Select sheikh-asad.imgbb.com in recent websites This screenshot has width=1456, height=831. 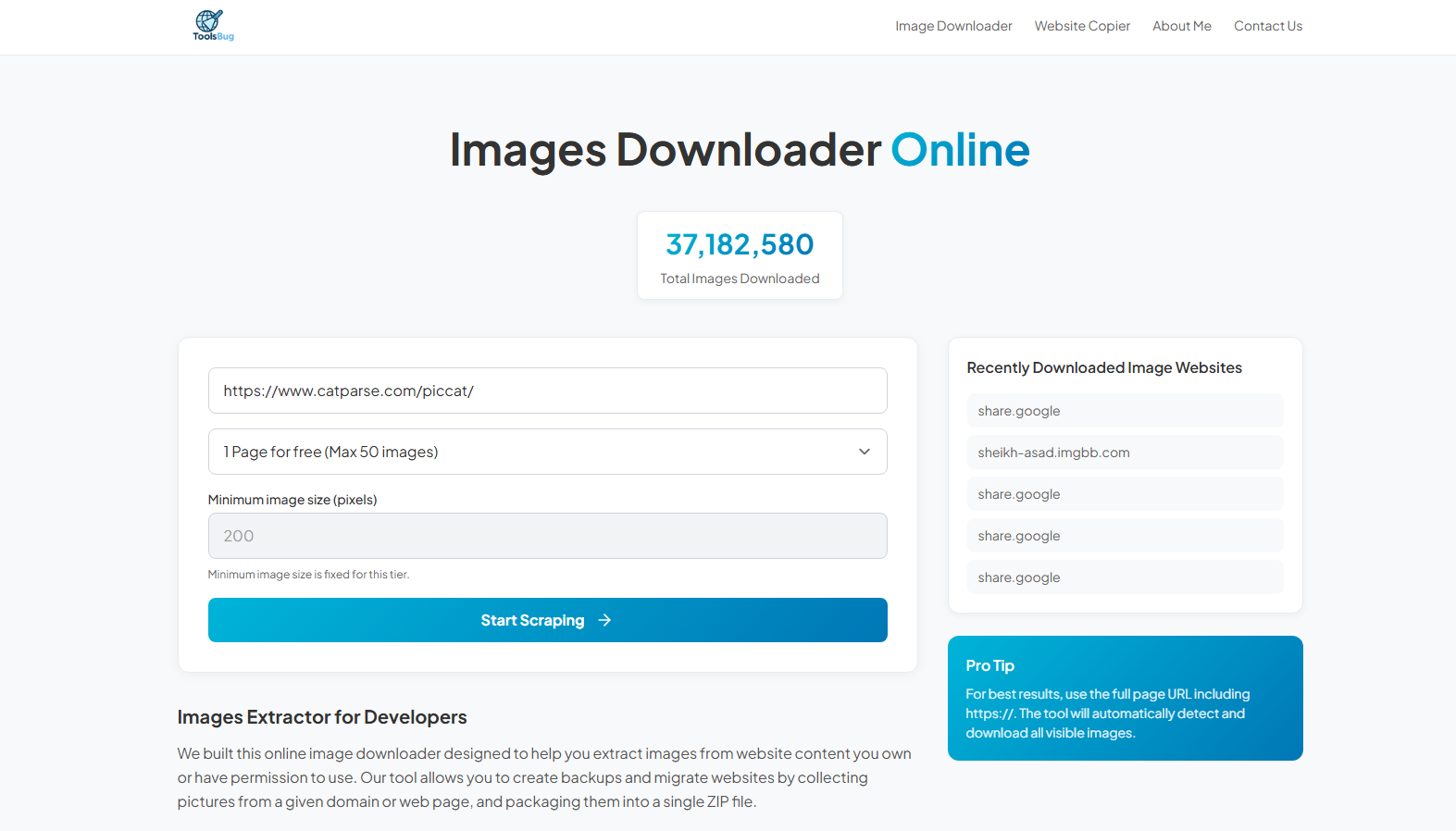coord(1125,453)
